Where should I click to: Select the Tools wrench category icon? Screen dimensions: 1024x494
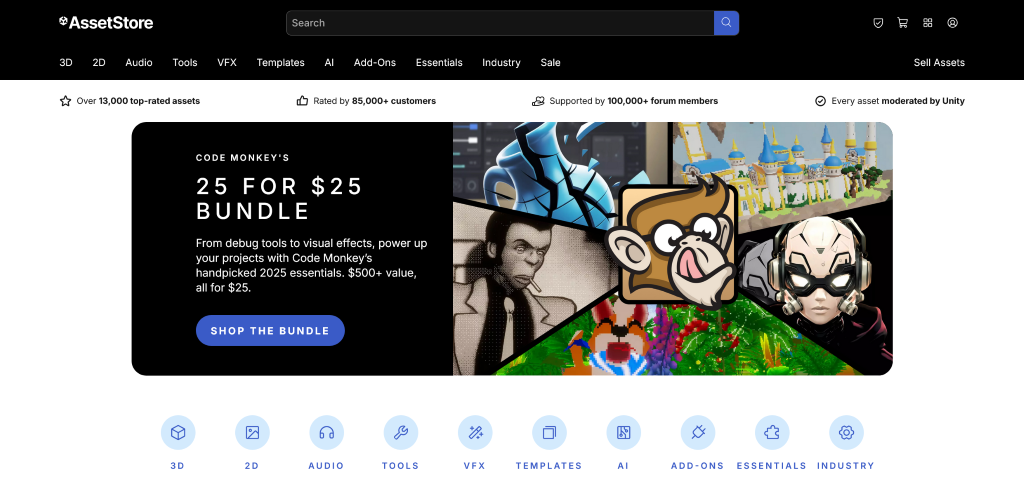[x=401, y=433]
